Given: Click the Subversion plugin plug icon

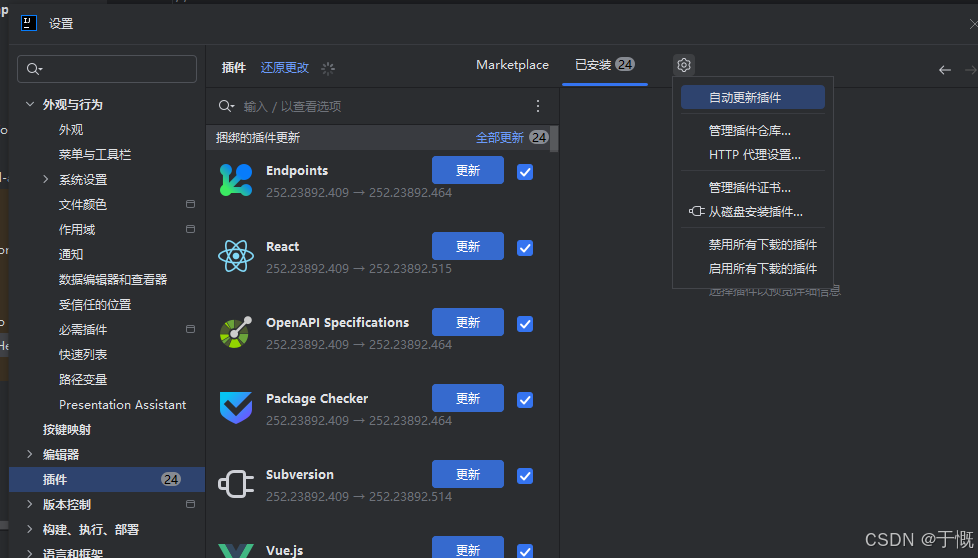Looking at the screenshot, I should click(236, 484).
